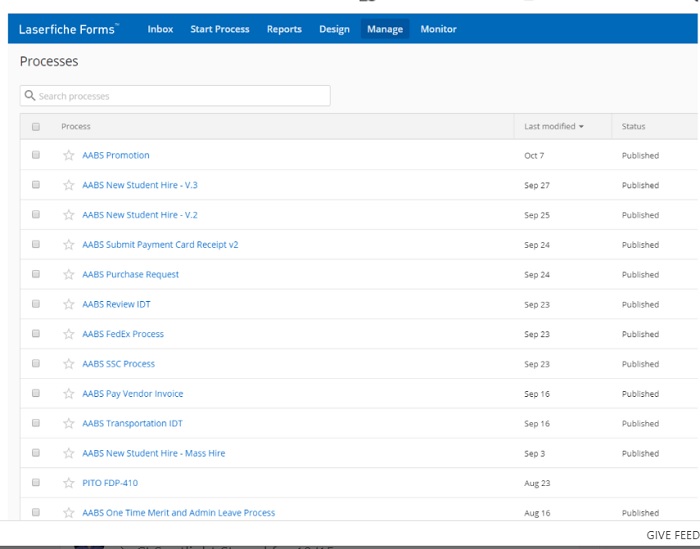Open the PITO FDP-410 process link
700x549 pixels.
click(110, 483)
